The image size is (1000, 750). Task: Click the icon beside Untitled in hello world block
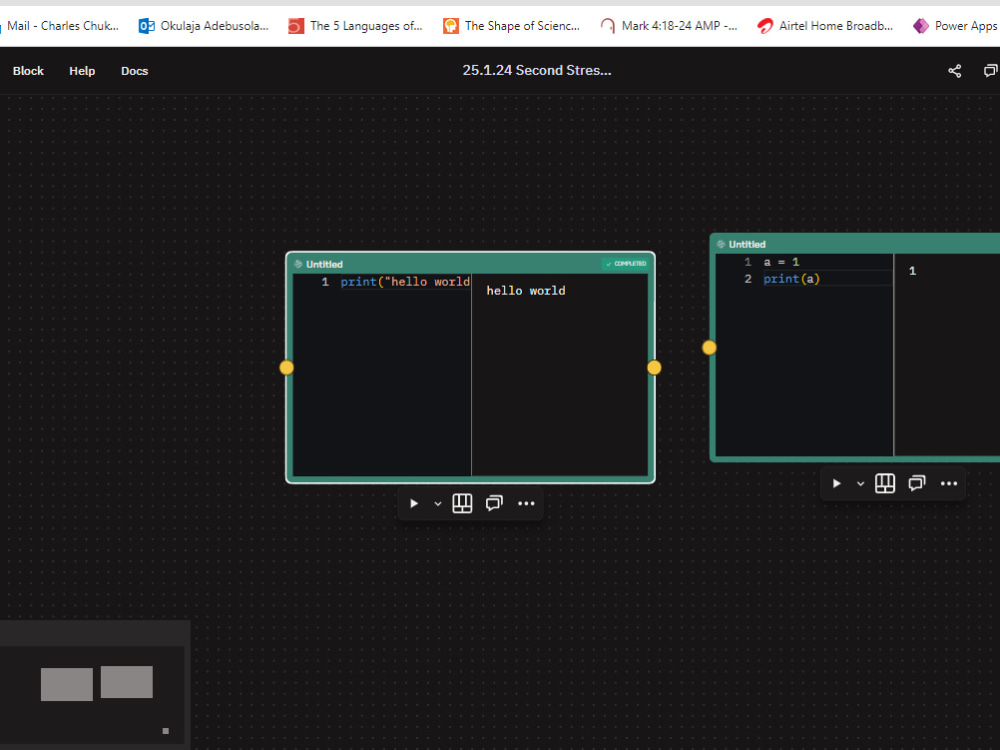298,264
